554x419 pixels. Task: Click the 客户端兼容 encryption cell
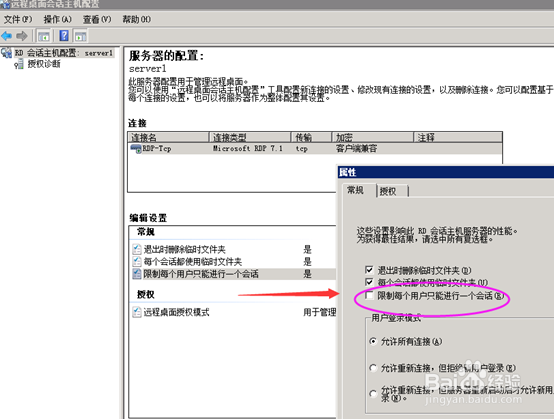click(x=356, y=149)
